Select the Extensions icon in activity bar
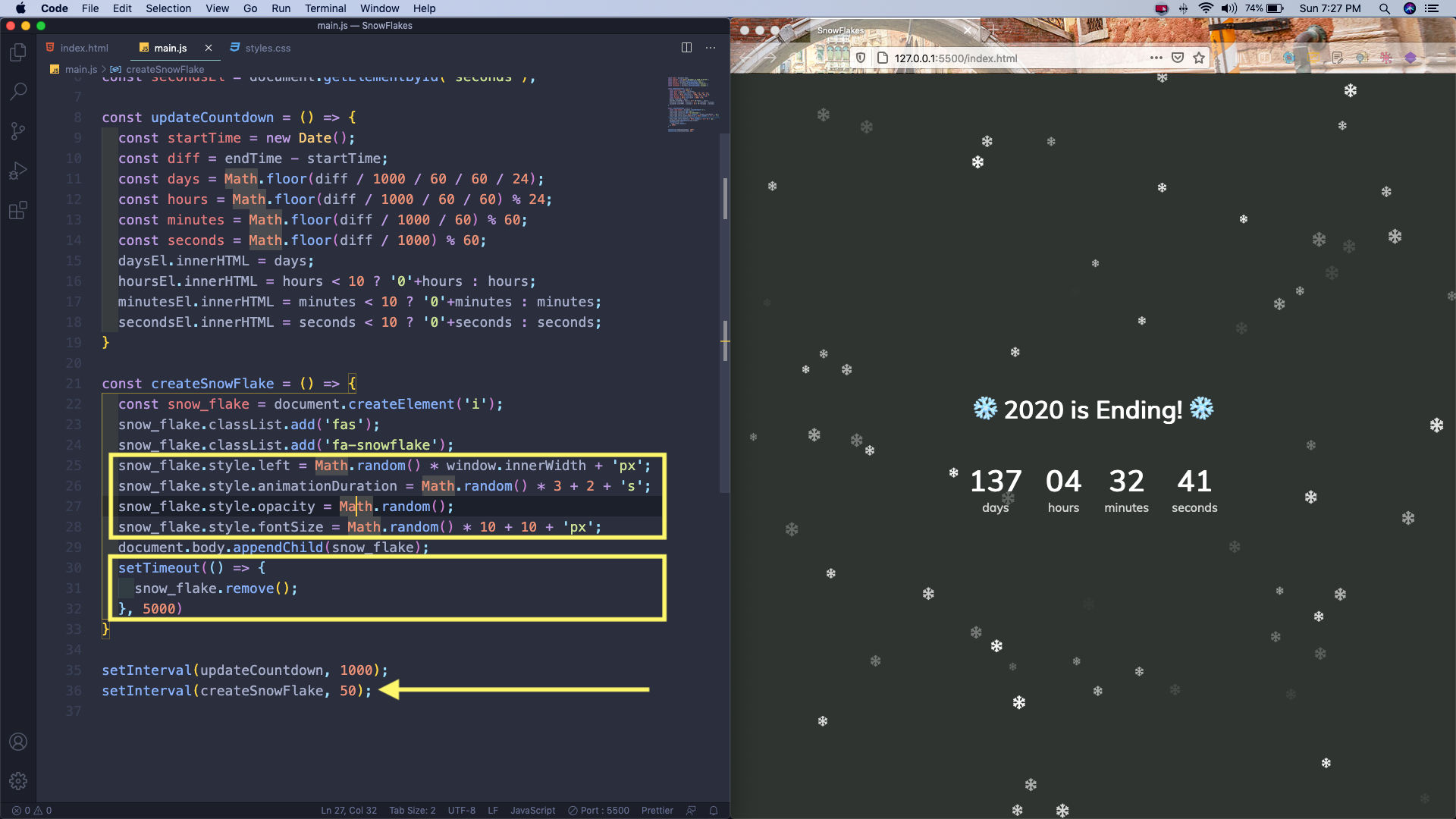 tap(20, 211)
